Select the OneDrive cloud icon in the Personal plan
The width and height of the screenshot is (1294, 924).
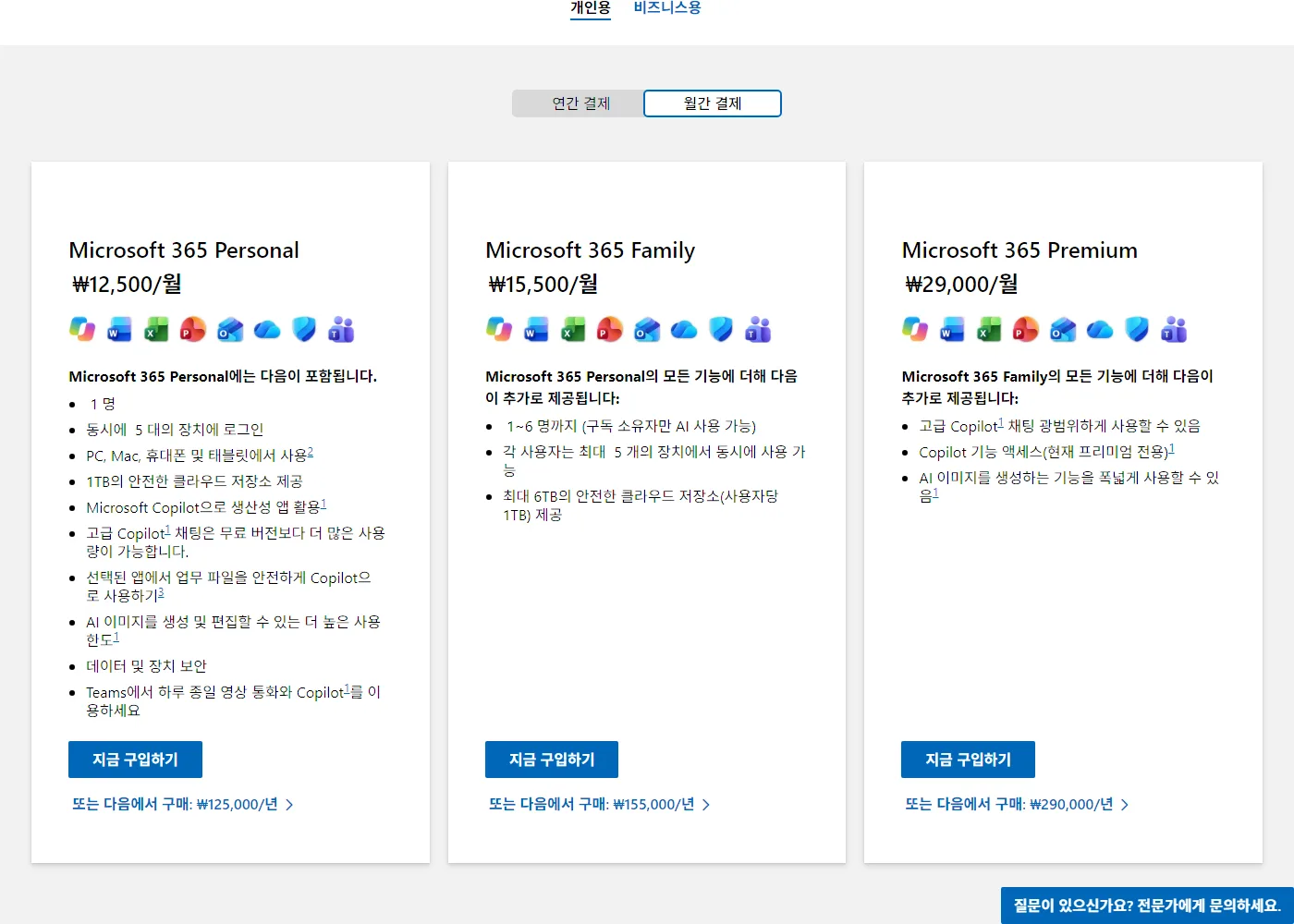(x=267, y=329)
